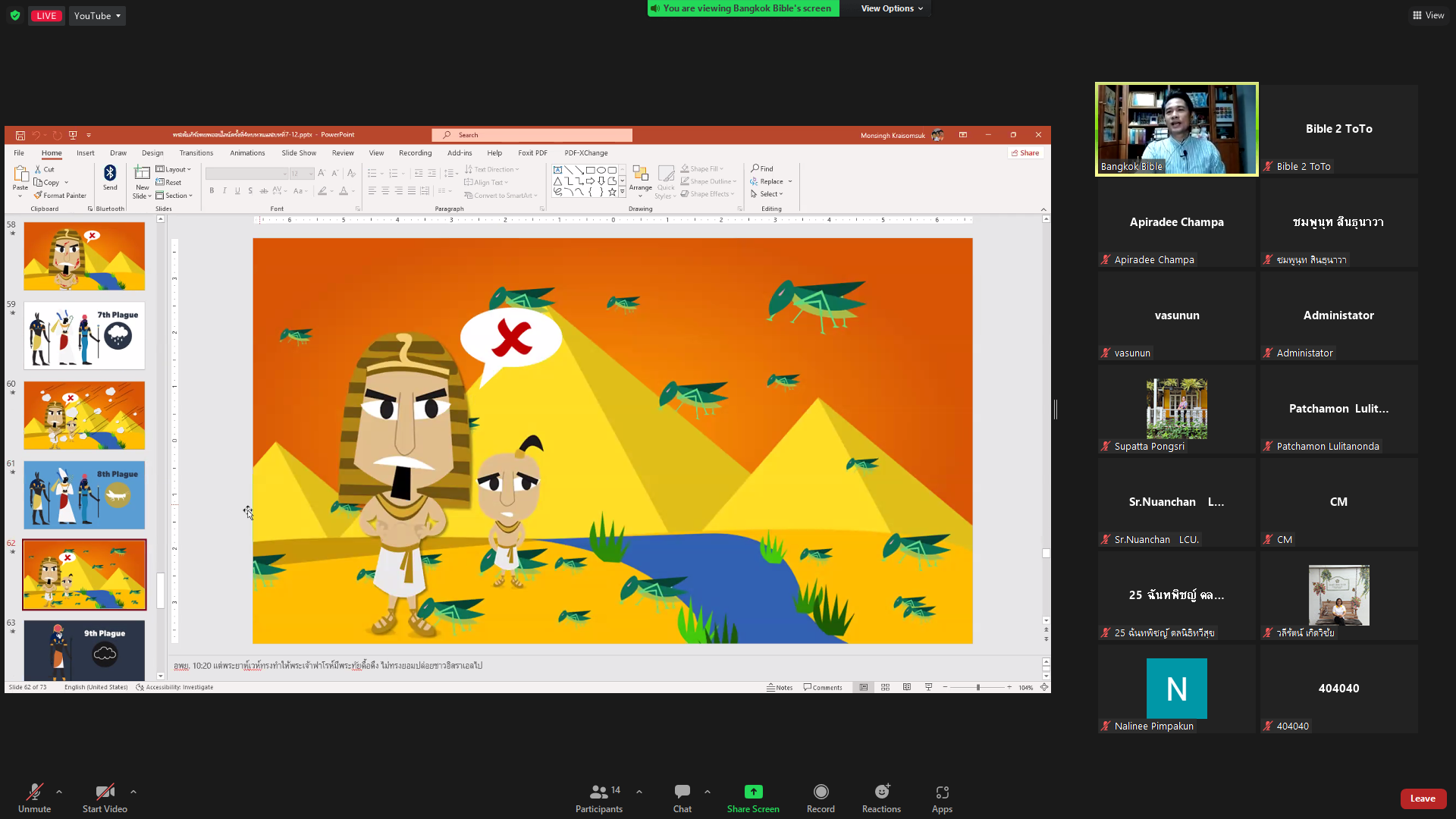
Task: Start Video in Zoom
Action: point(105,799)
